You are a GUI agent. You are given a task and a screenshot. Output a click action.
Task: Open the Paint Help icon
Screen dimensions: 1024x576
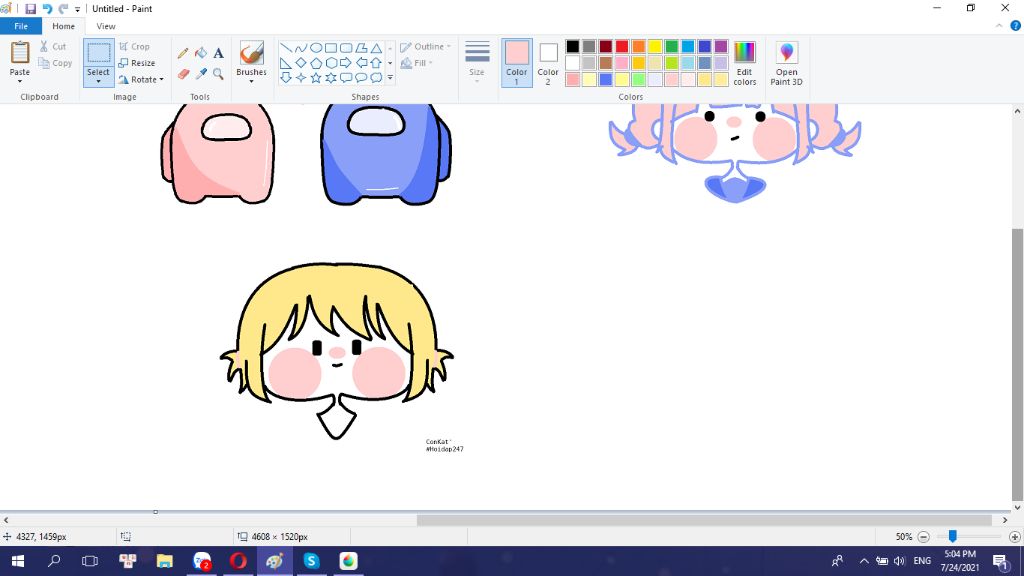pyautogui.click(x=1016, y=26)
